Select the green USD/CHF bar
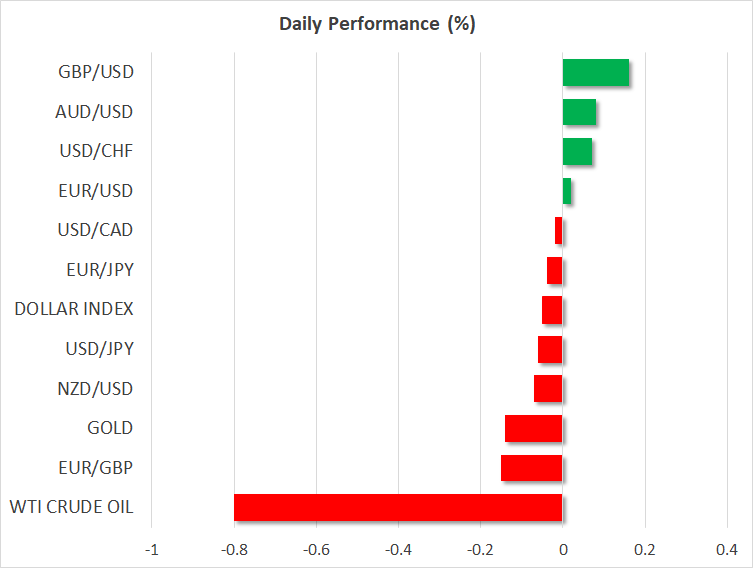The width and height of the screenshot is (753, 568). coord(577,152)
